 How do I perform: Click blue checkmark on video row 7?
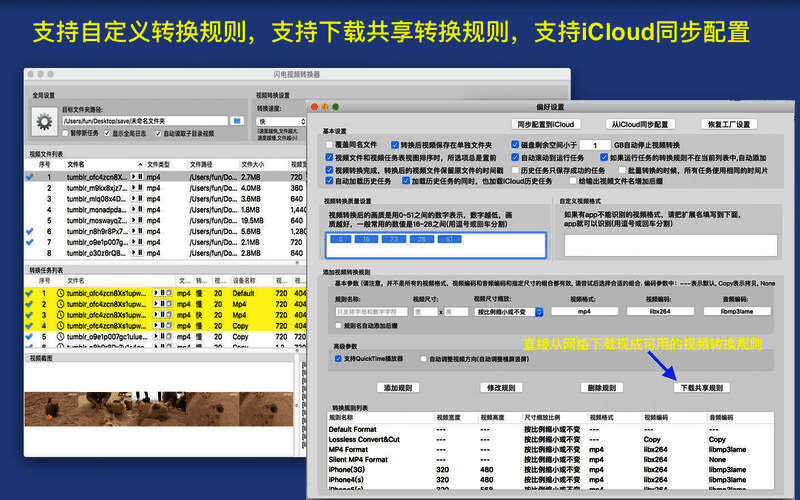(x=29, y=242)
